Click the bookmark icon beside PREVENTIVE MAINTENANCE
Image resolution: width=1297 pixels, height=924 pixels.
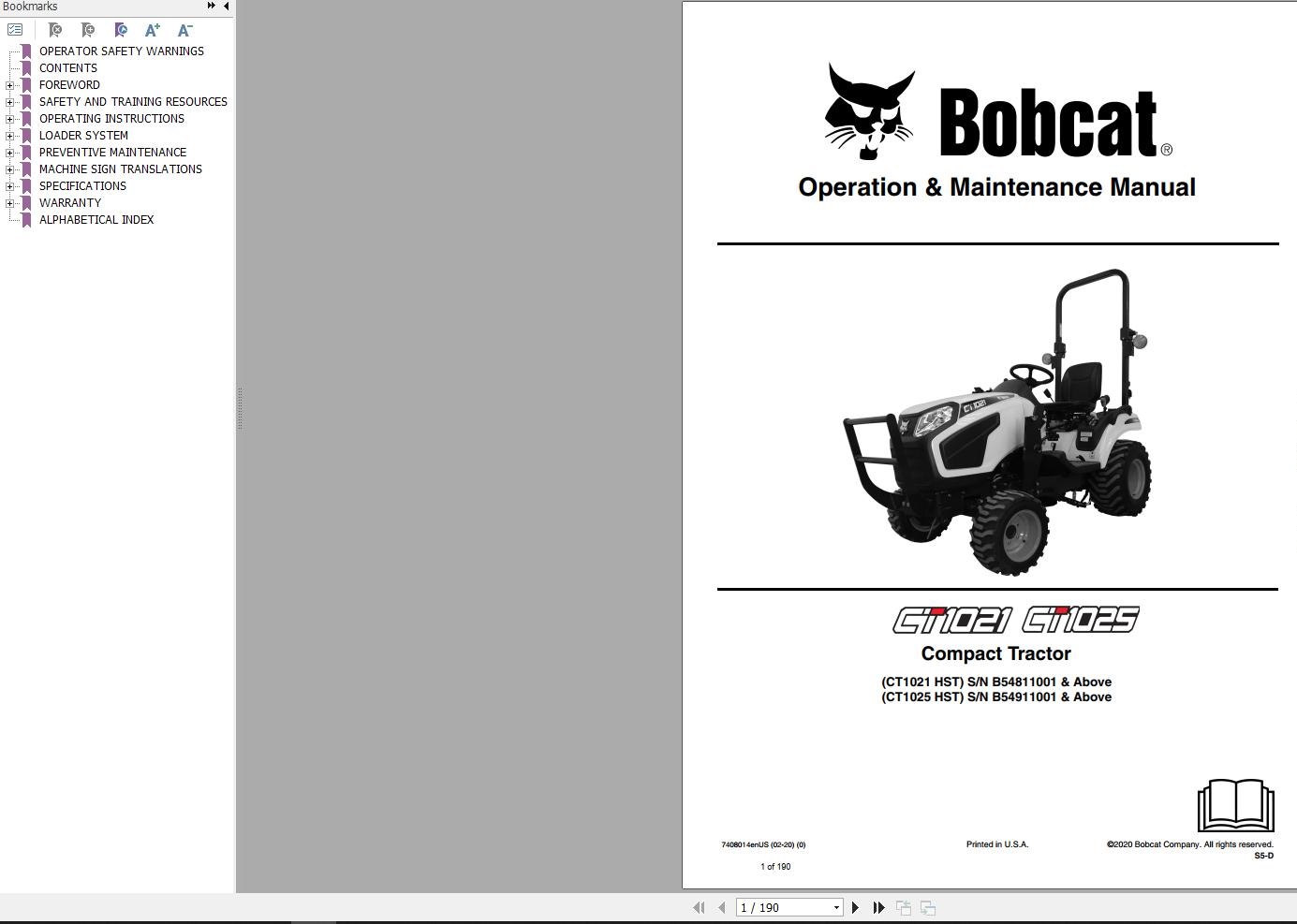point(26,153)
